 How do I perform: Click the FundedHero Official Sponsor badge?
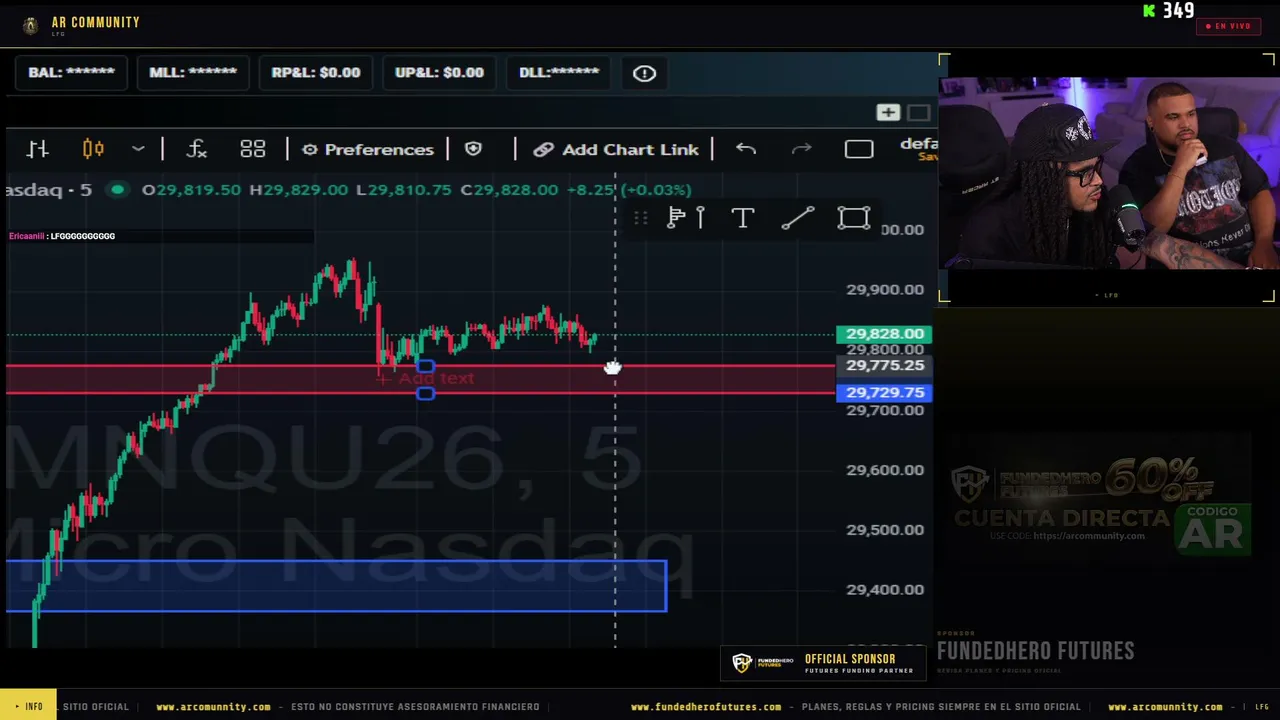point(823,663)
